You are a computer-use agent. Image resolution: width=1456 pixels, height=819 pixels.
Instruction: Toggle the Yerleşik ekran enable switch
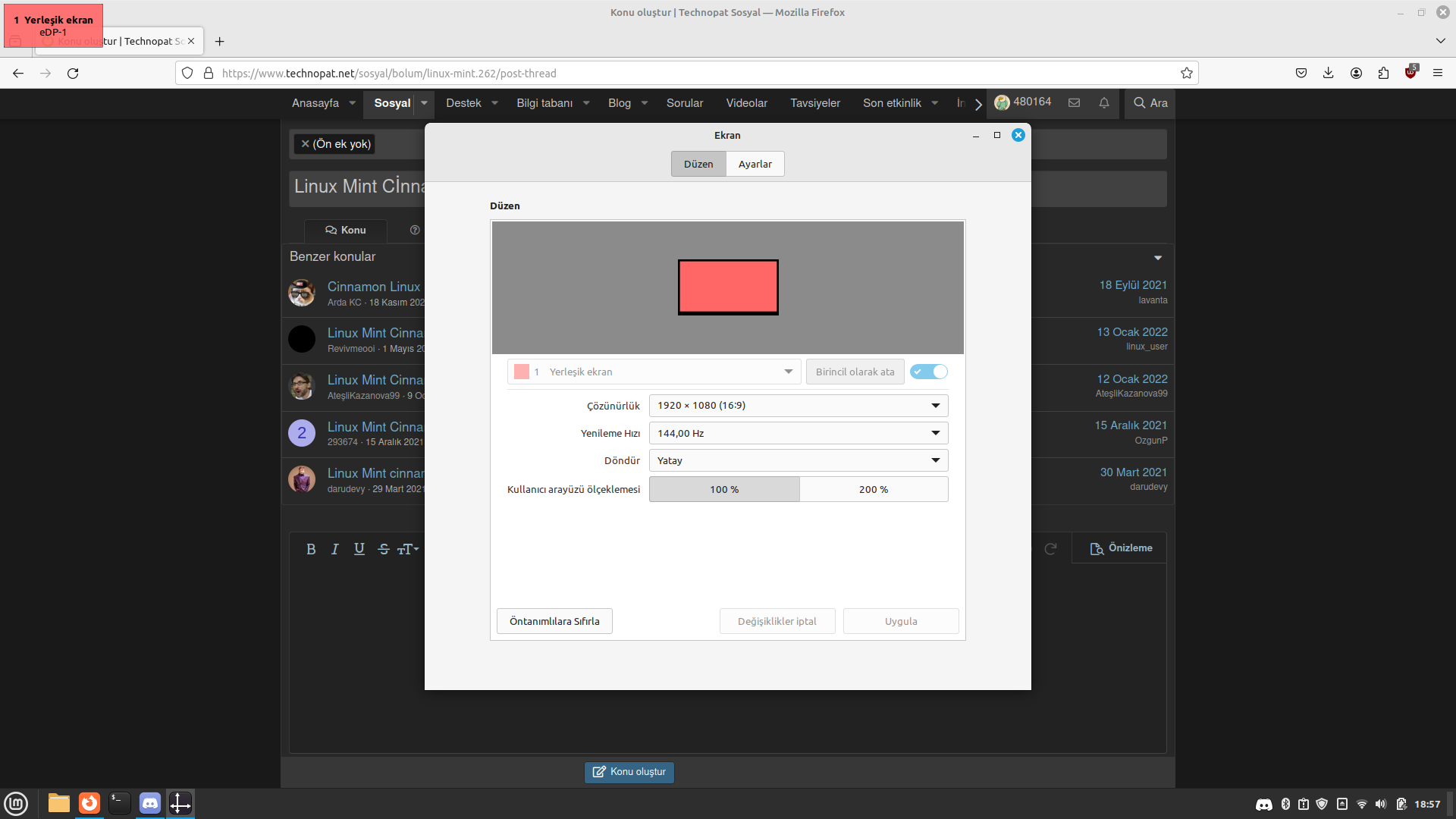coord(929,372)
